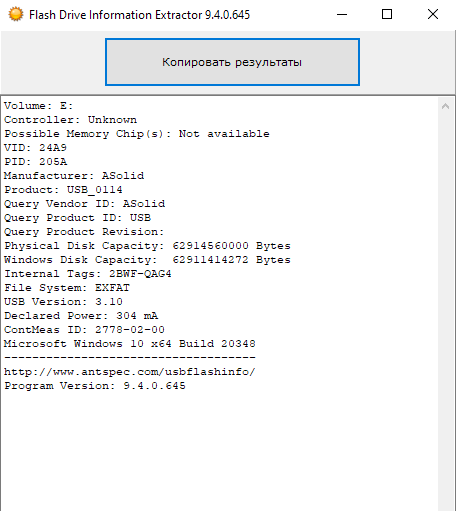The width and height of the screenshot is (456, 511).
Task: Click the 'Declared Power: 304 mA' line
Action: pyautogui.click(x=81, y=316)
